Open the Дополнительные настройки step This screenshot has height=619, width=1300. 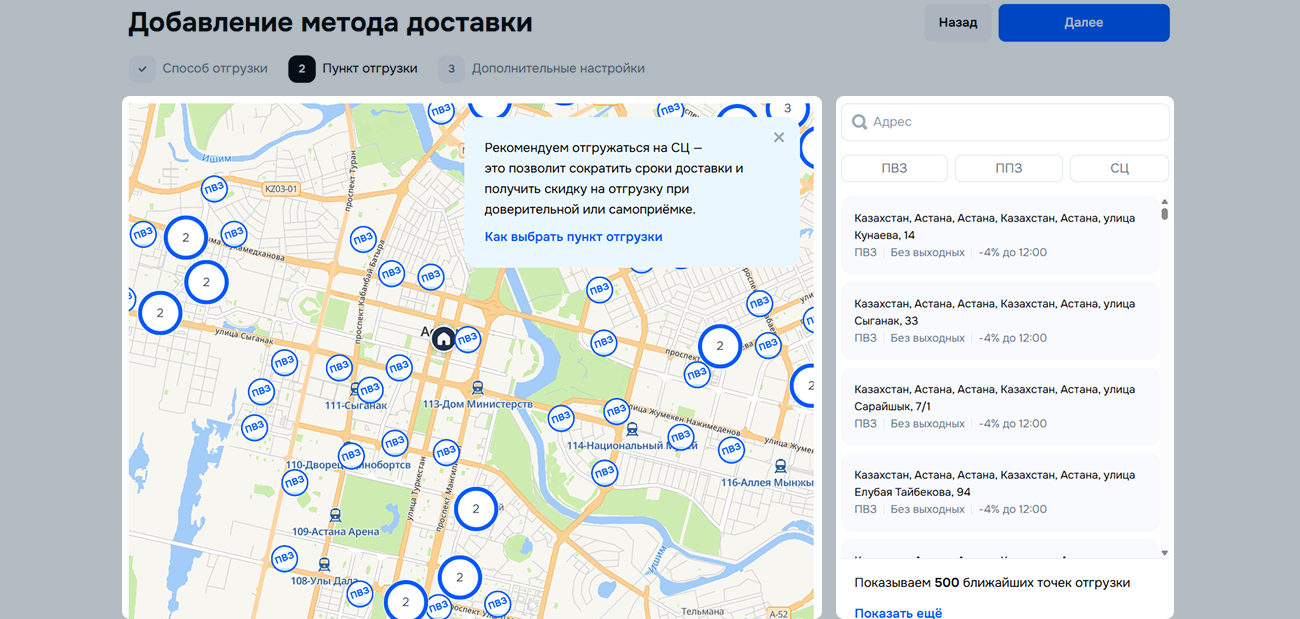click(558, 69)
